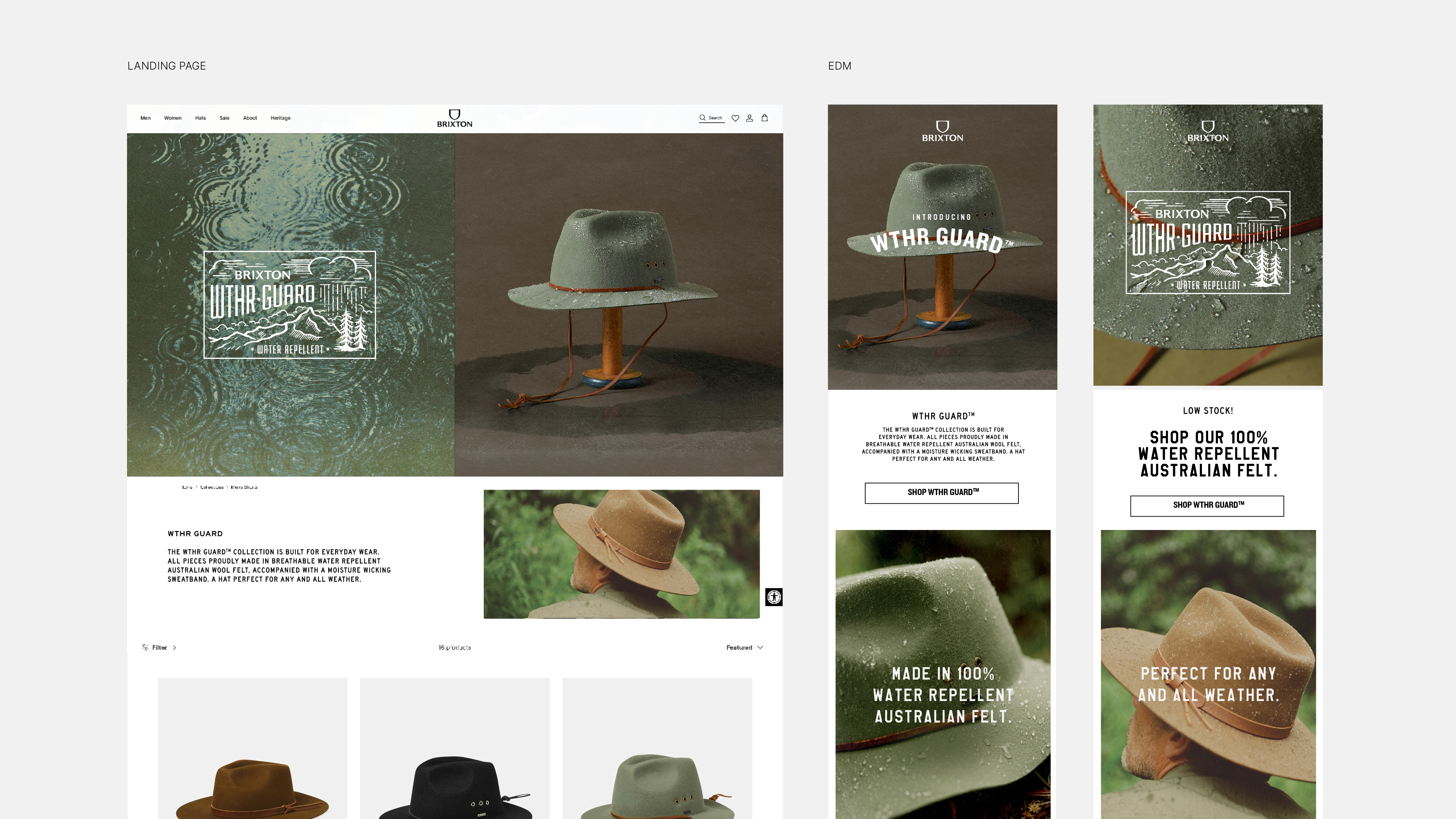Click the Made in 100% Water Repellent image
The height and width of the screenshot is (819, 1456).
[x=943, y=674]
